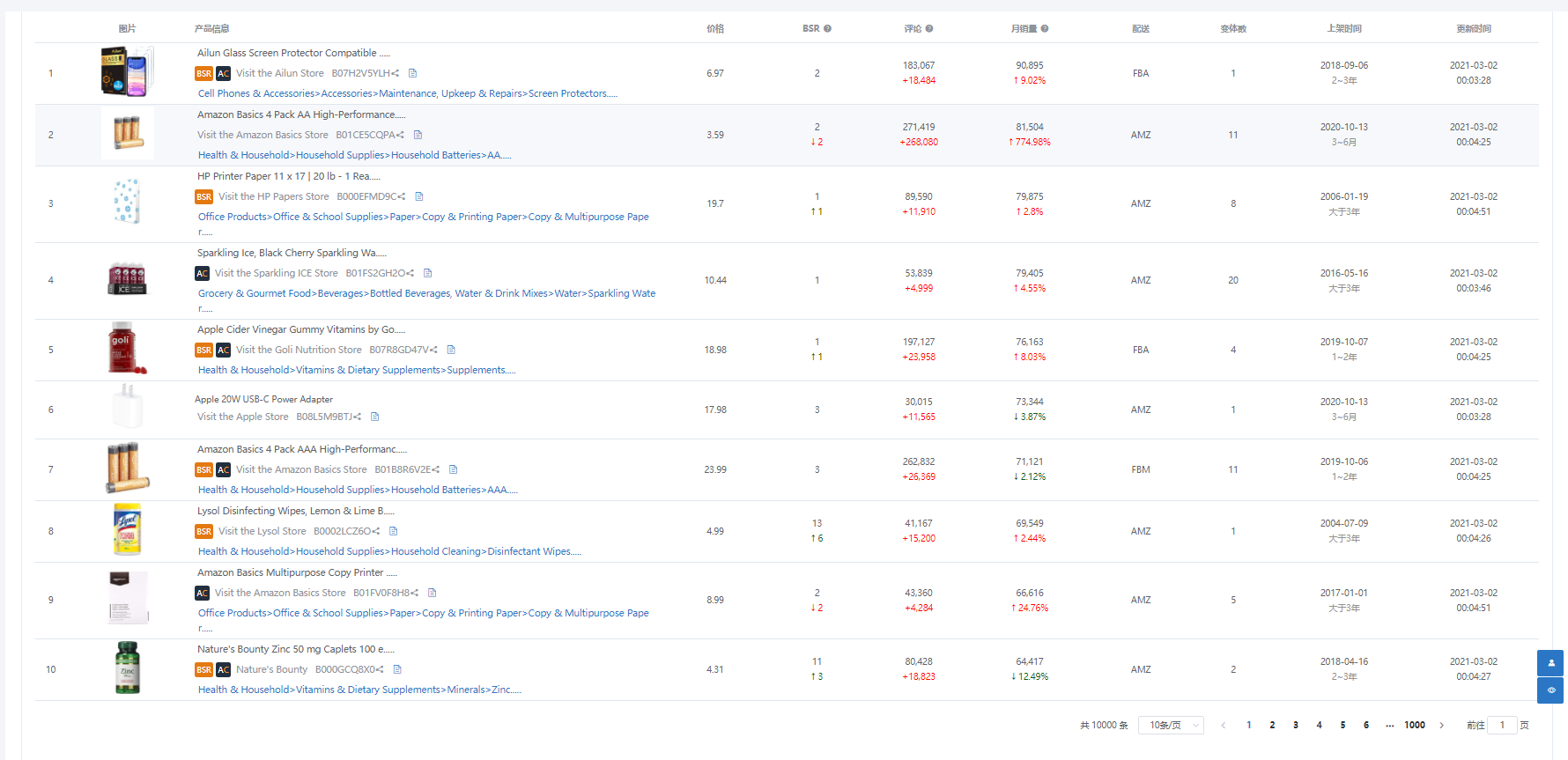Click the orange BSR badge for Lysol Wipes
This screenshot has height=760, width=1568.
(203, 532)
